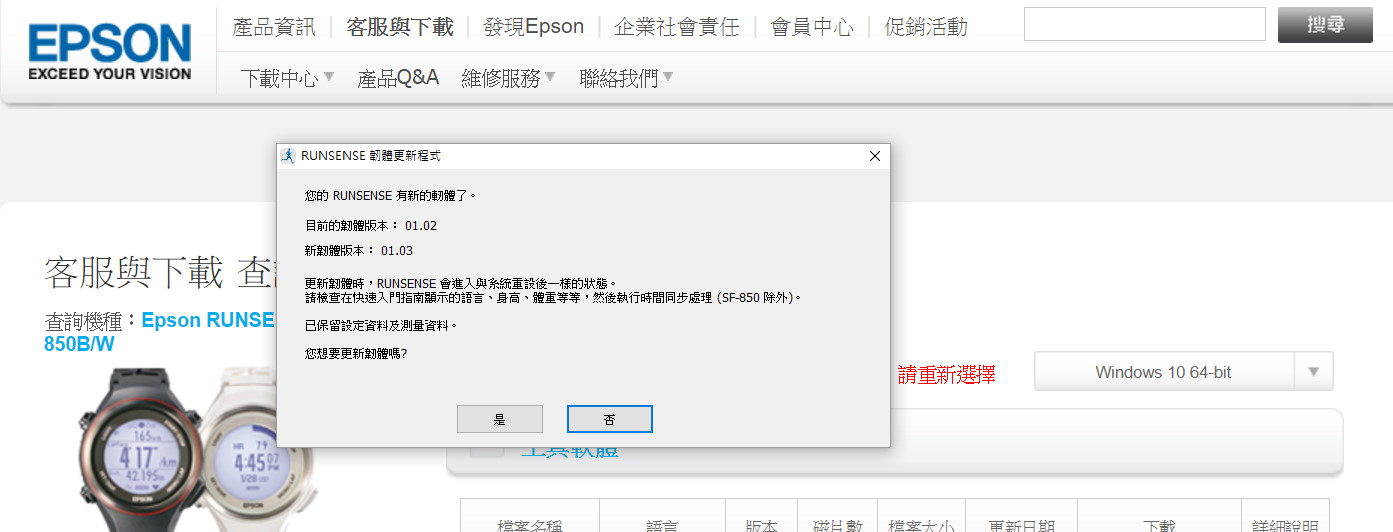Click the 您想要更新韌體嗎 question text
Viewport: 1393px width, 532px height.
coord(356,354)
